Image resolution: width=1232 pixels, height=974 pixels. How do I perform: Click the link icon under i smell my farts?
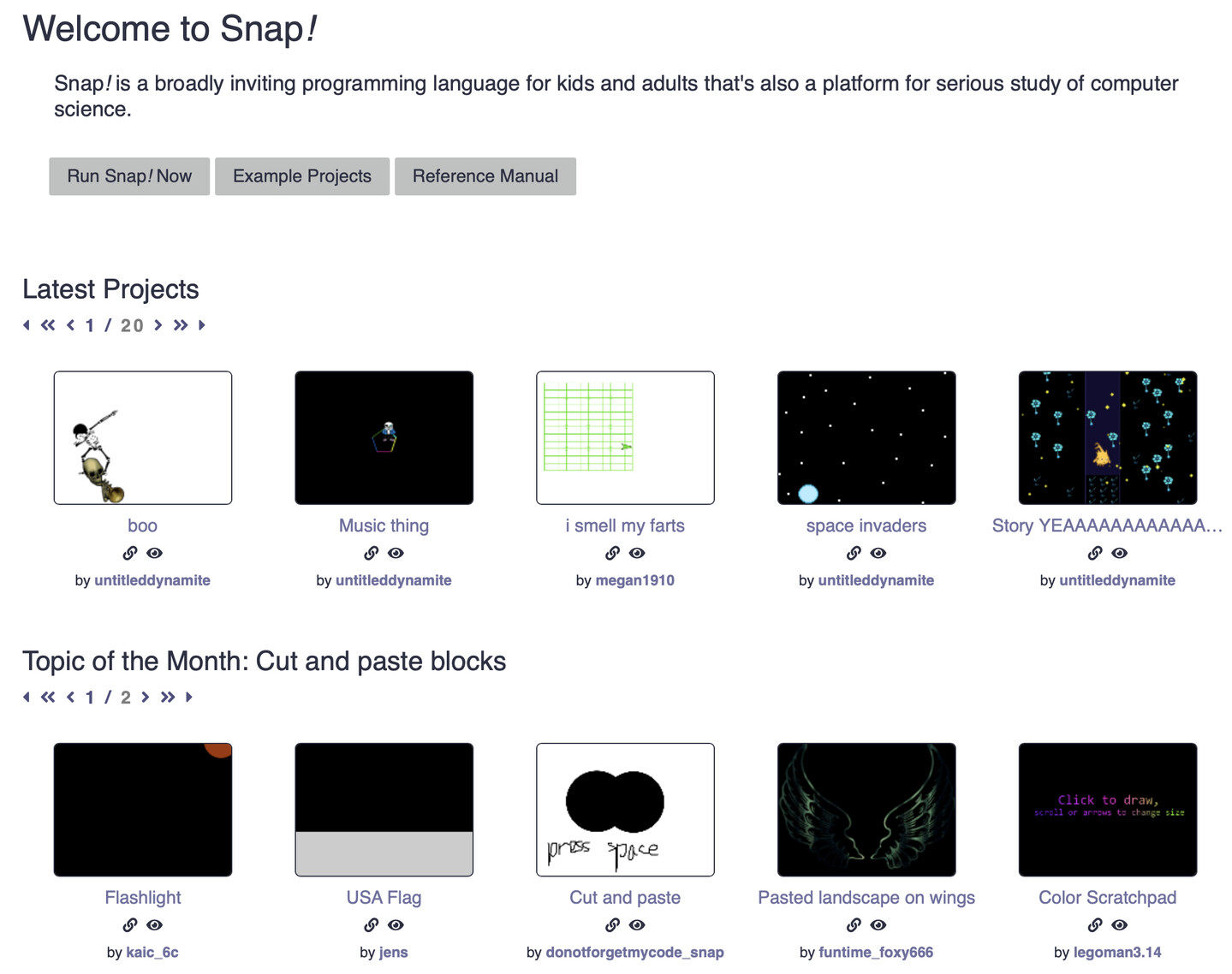tap(613, 553)
